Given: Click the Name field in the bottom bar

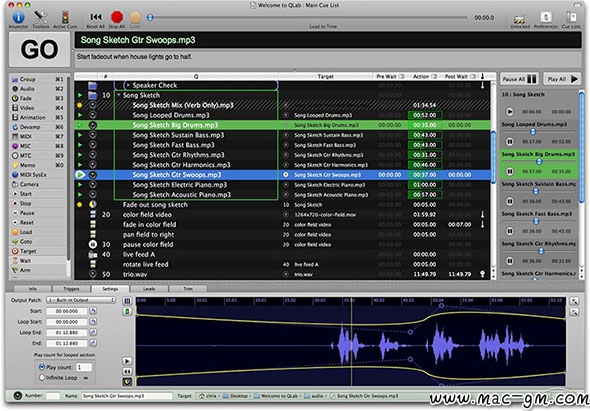Looking at the screenshot, I should (x=126, y=396).
